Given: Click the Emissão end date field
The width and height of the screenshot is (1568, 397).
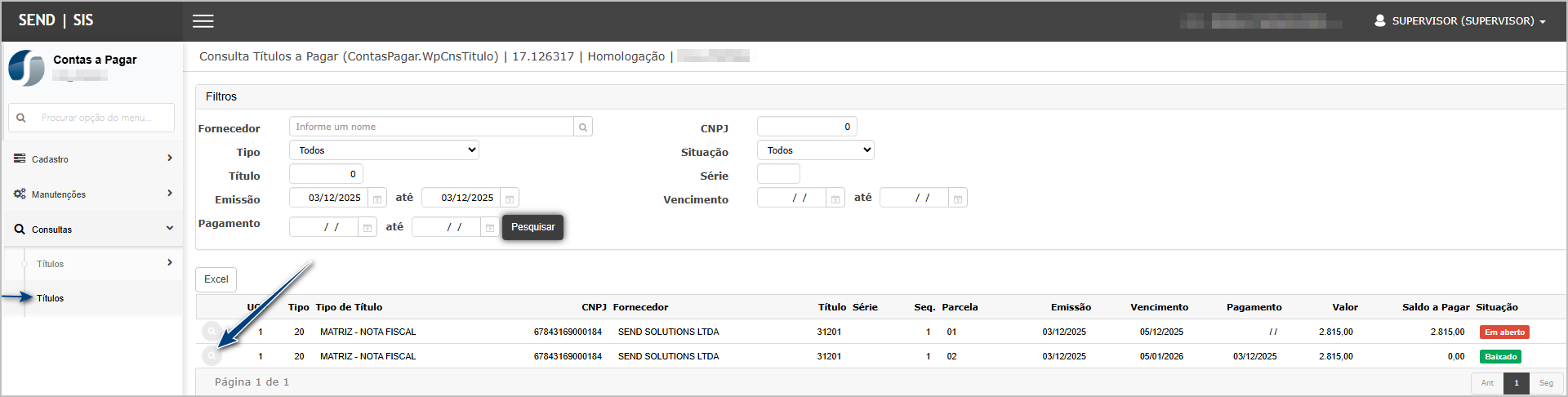Looking at the screenshot, I should [x=461, y=198].
